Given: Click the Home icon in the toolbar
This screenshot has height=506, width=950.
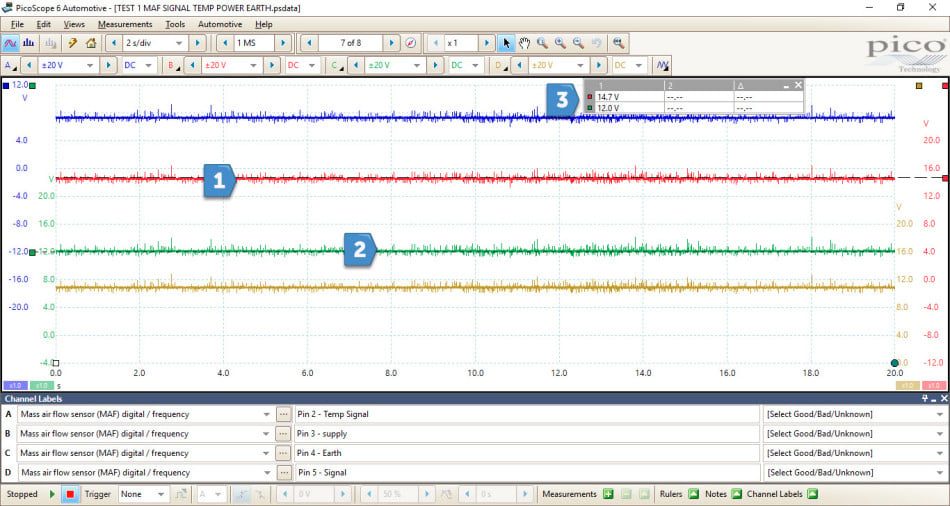Looking at the screenshot, I should pos(91,43).
